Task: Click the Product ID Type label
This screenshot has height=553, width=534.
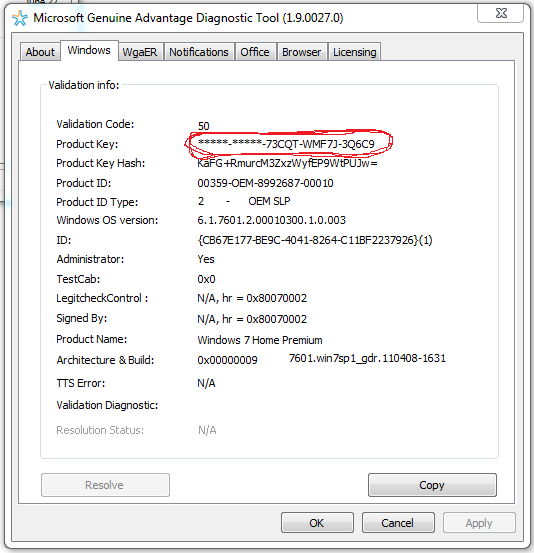Action: point(97,202)
